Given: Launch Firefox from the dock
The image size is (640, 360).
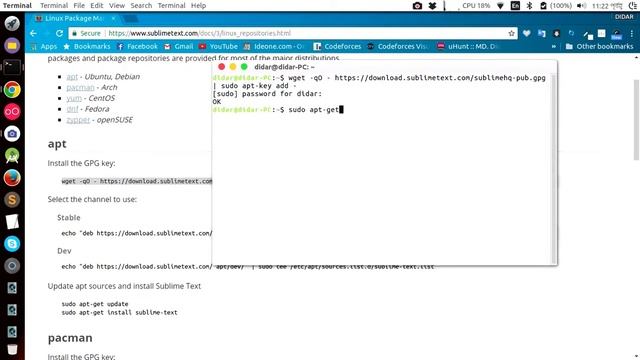Looking at the screenshot, I should pos(12,178).
